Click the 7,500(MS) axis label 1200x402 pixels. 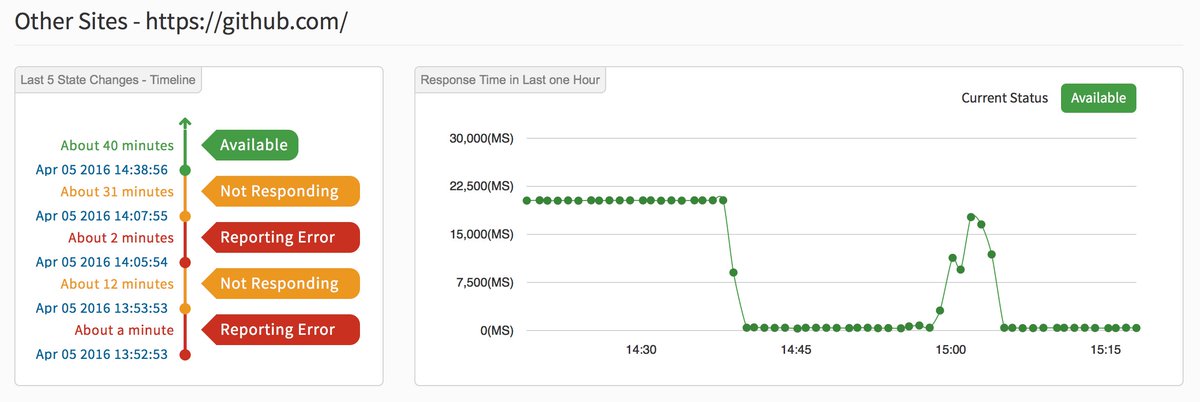(483, 282)
